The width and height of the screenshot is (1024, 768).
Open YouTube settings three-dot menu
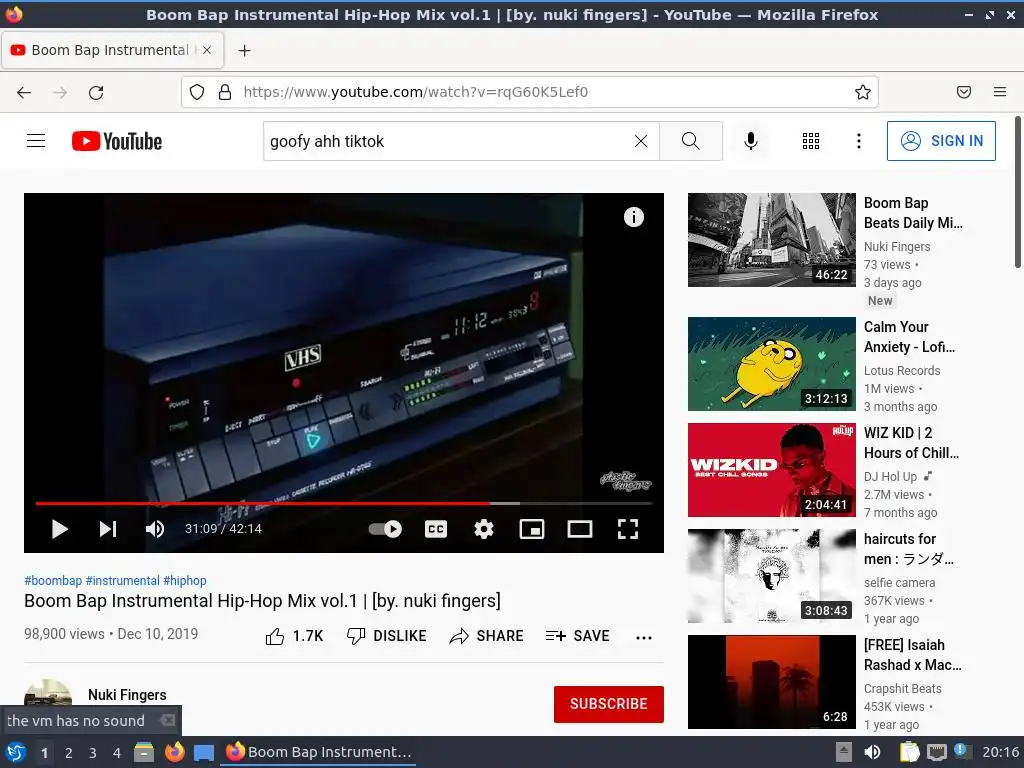click(859, 141)
